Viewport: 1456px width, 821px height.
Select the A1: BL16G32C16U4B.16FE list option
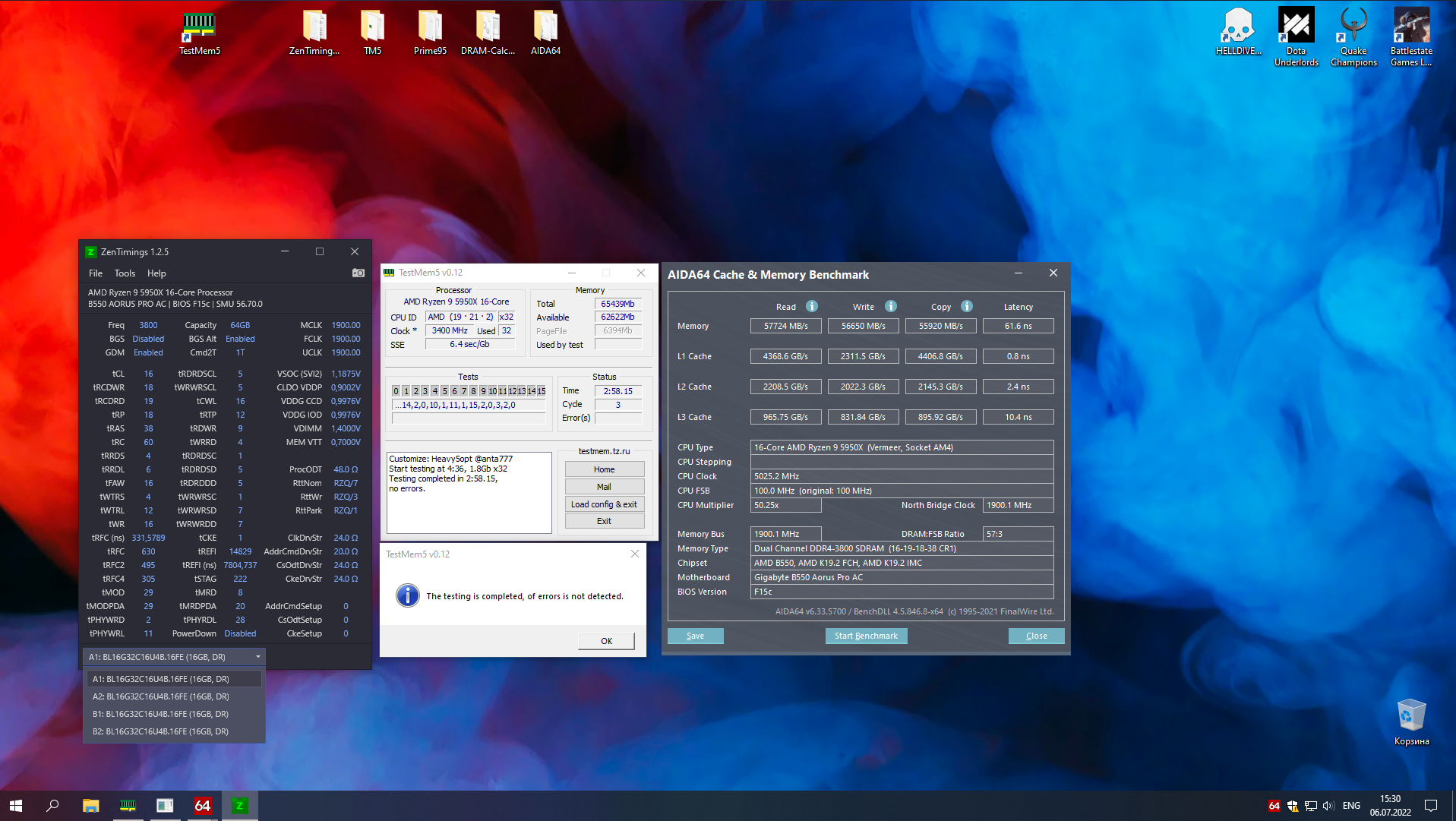pos(174,679)
